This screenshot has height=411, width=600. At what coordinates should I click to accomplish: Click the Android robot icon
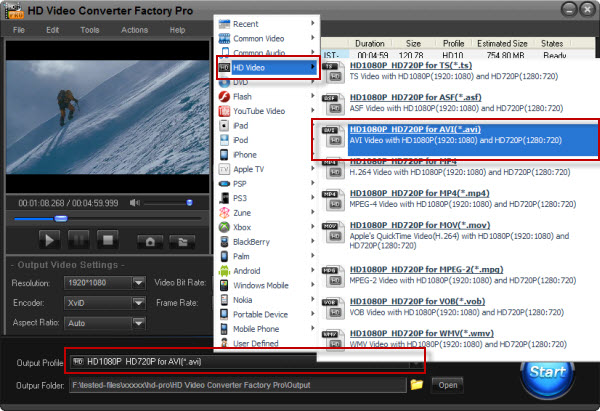click(224, 271)
